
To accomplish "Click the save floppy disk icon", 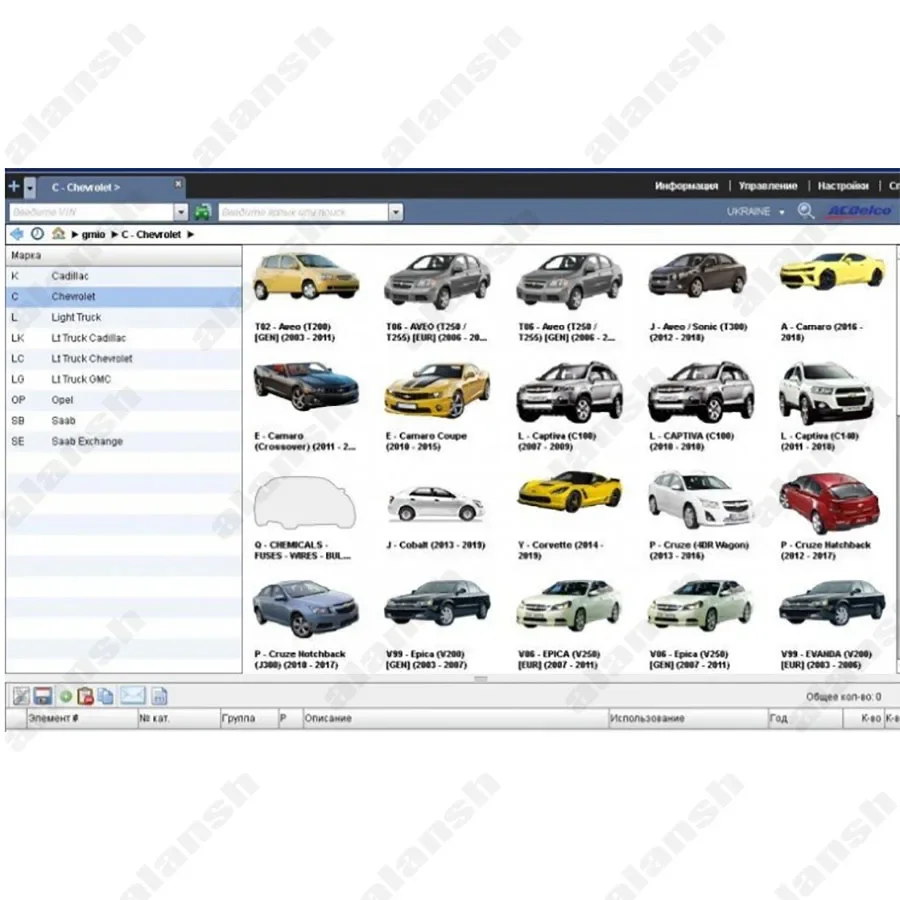I will (43, 696).
